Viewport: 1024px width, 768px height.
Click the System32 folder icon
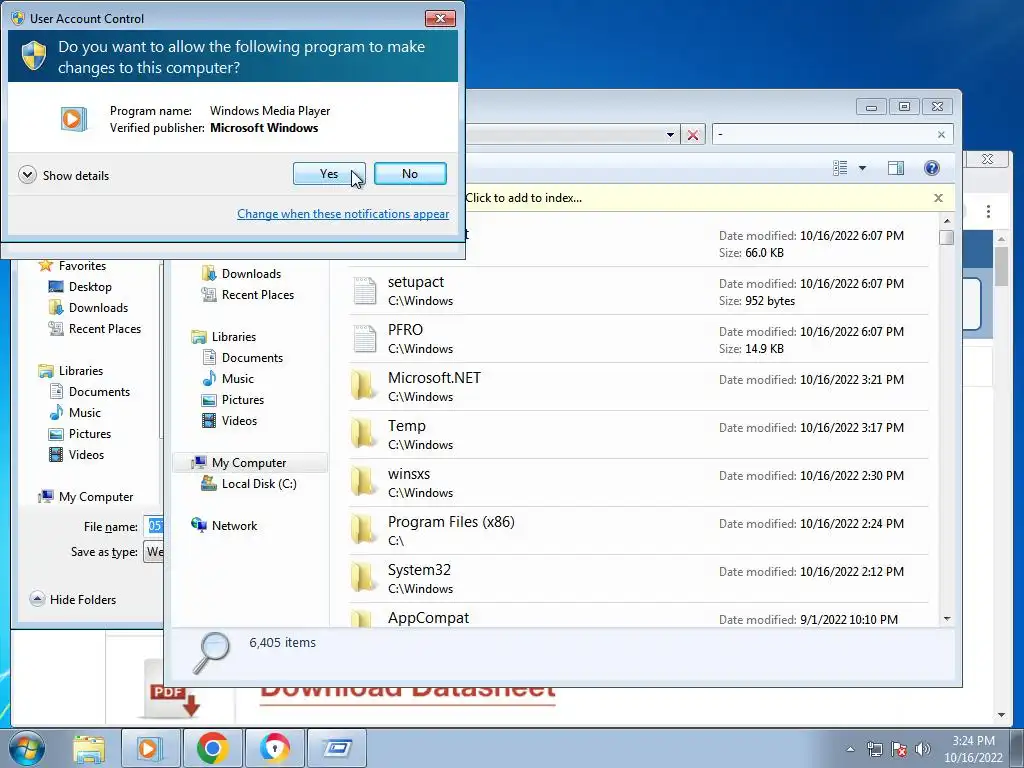click(x=364, y=578)
